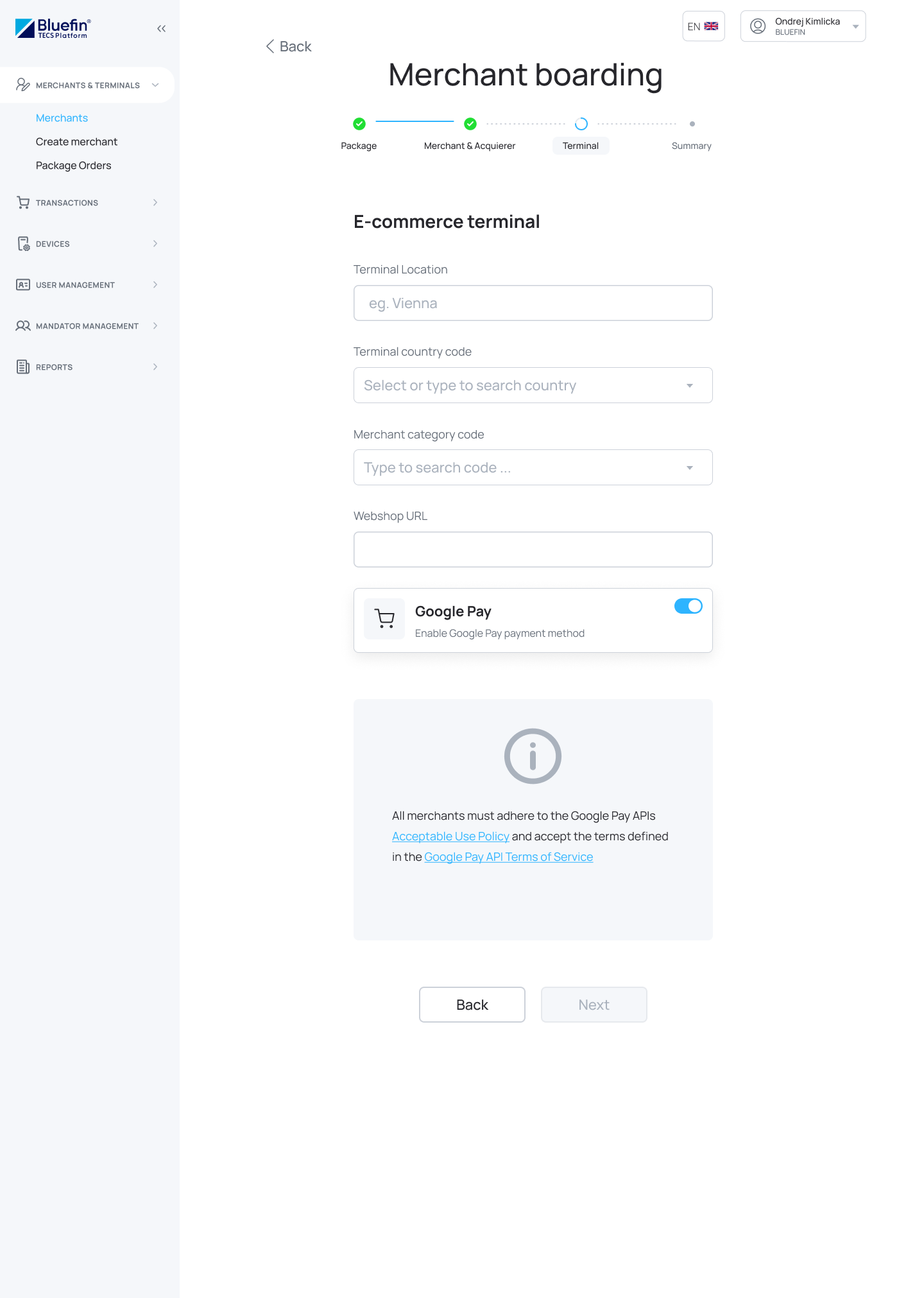Click the UK flag next to EN
This screenshot has height=1298, width=924.
(x=711, y=26)
